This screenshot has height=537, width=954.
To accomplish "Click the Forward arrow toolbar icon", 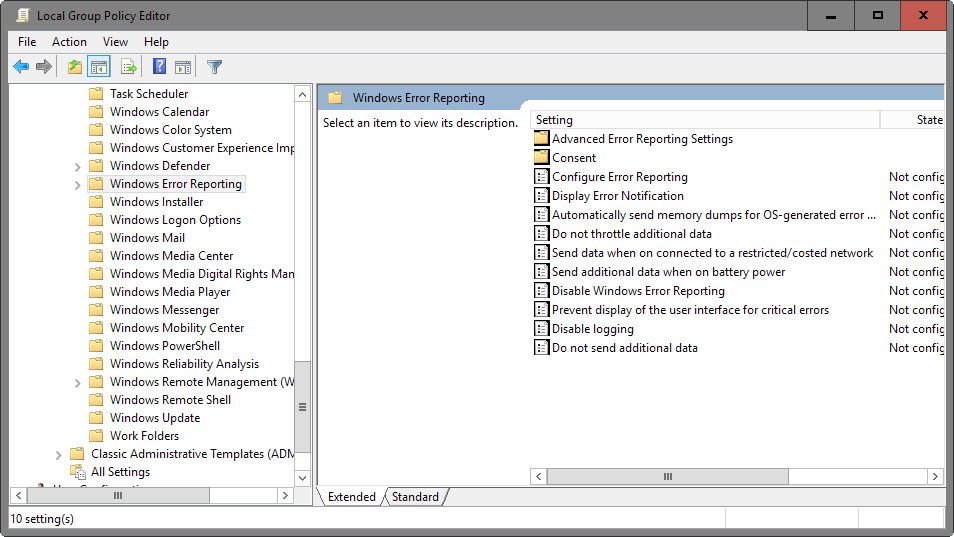I will click(44, 67).
